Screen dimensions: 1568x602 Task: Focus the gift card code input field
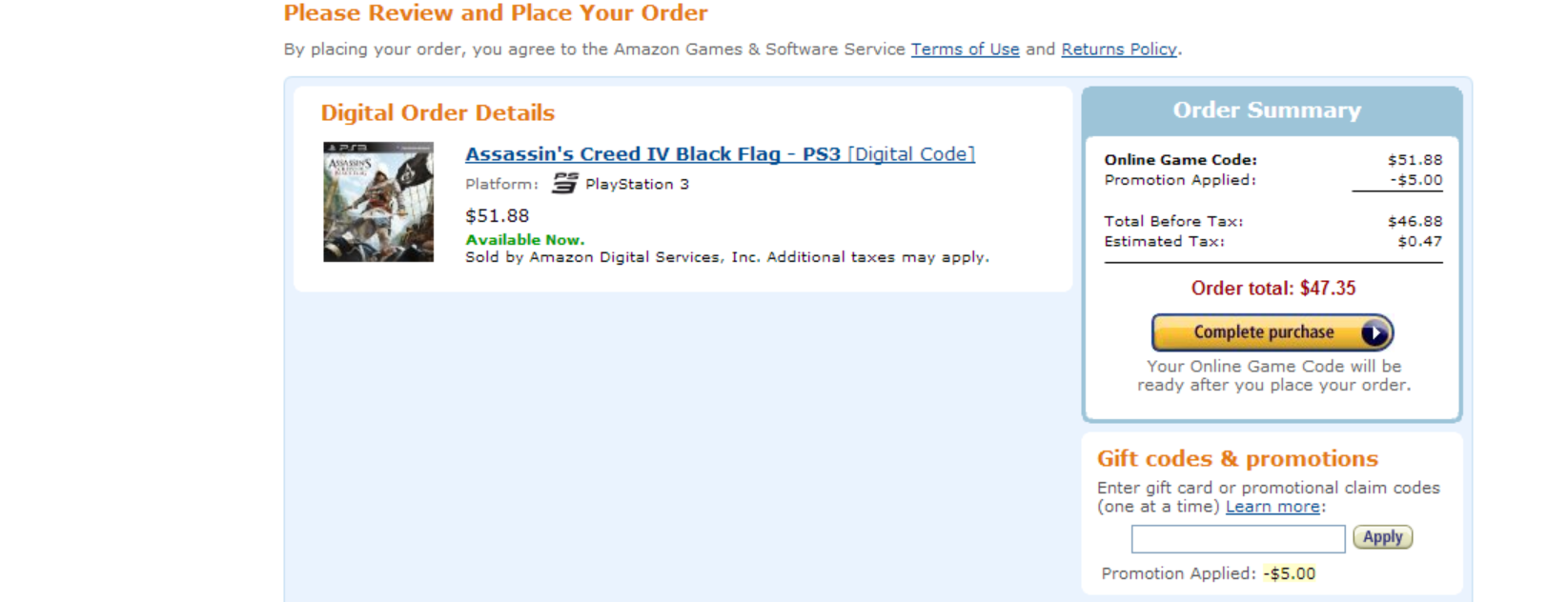point(1237,538)
